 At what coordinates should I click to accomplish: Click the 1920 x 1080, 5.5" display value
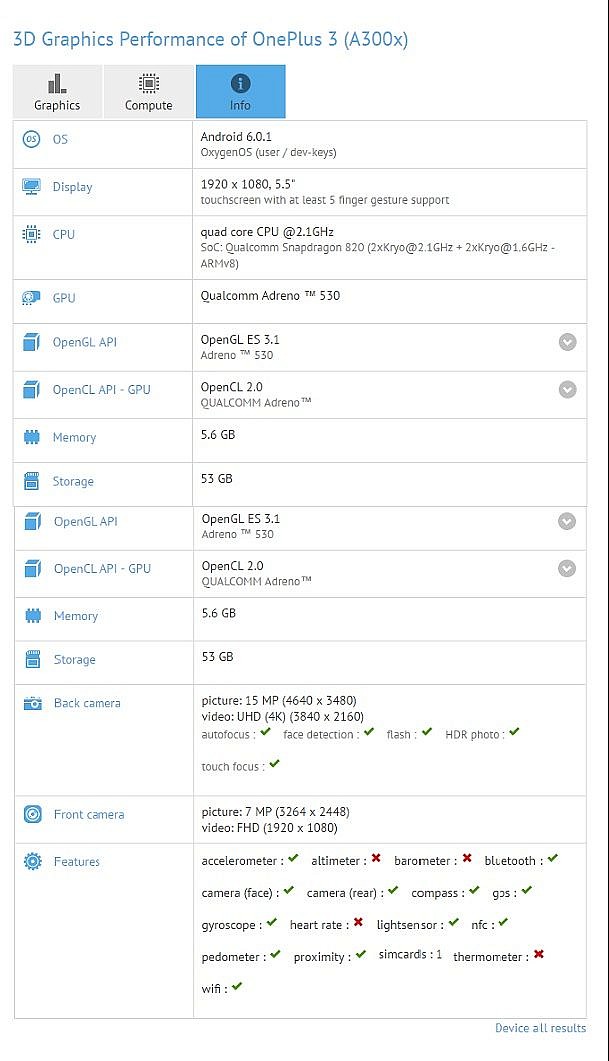click(x=248, y=184)
